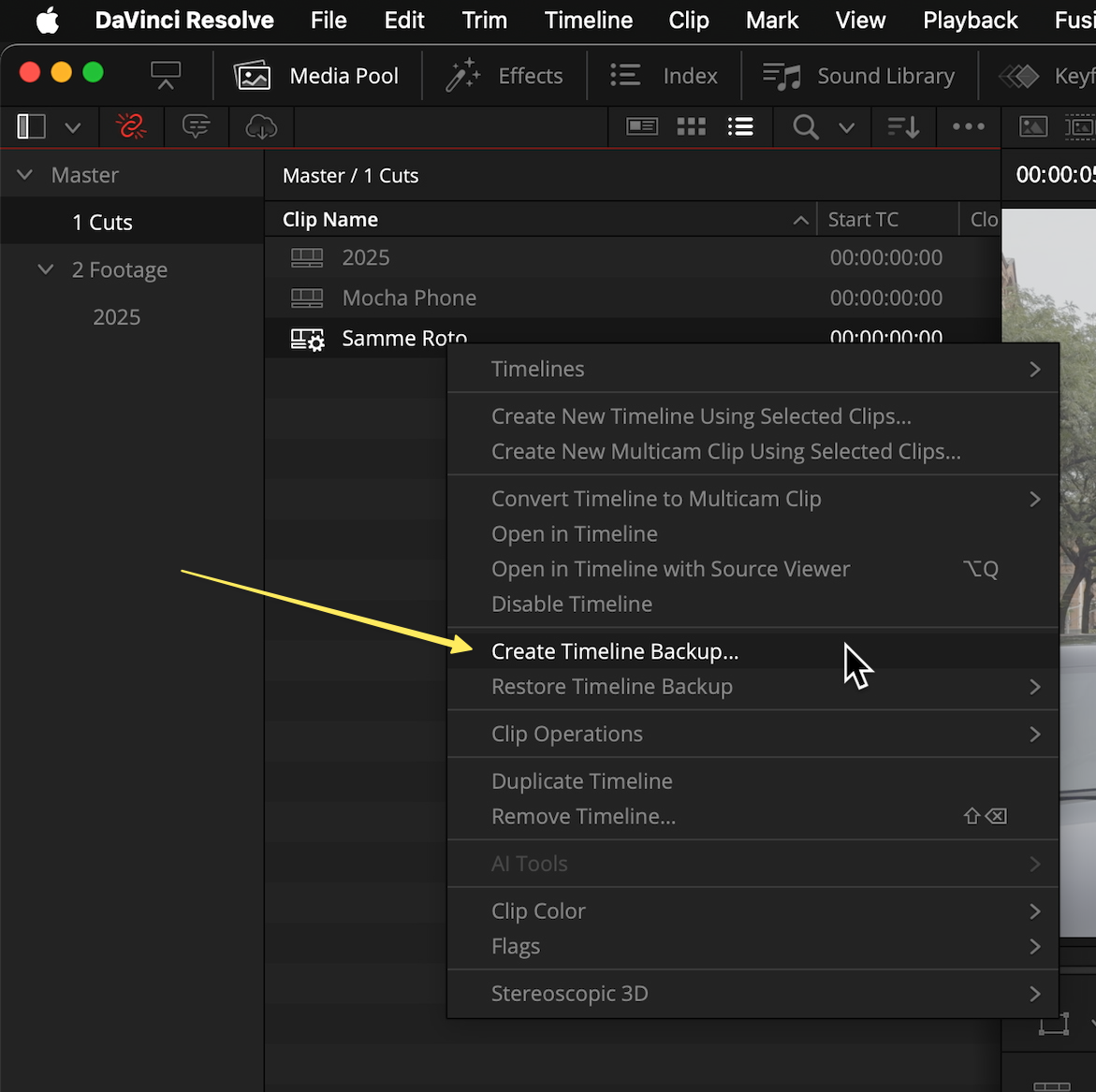1096x1092 pixels.
Task: Sort by the Clip Name column header
Action: coord(329,219)
